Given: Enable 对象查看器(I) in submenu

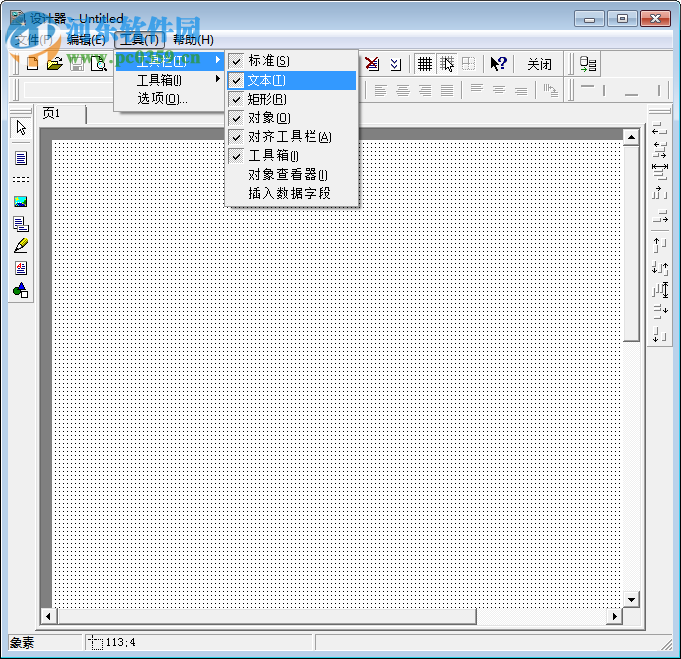Looking at the screenshot, I should point(292,174).
